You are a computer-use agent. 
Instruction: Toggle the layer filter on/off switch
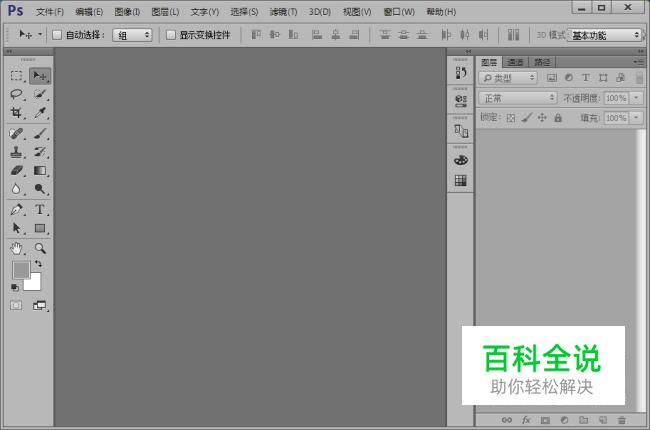click(x=639, y=78)
